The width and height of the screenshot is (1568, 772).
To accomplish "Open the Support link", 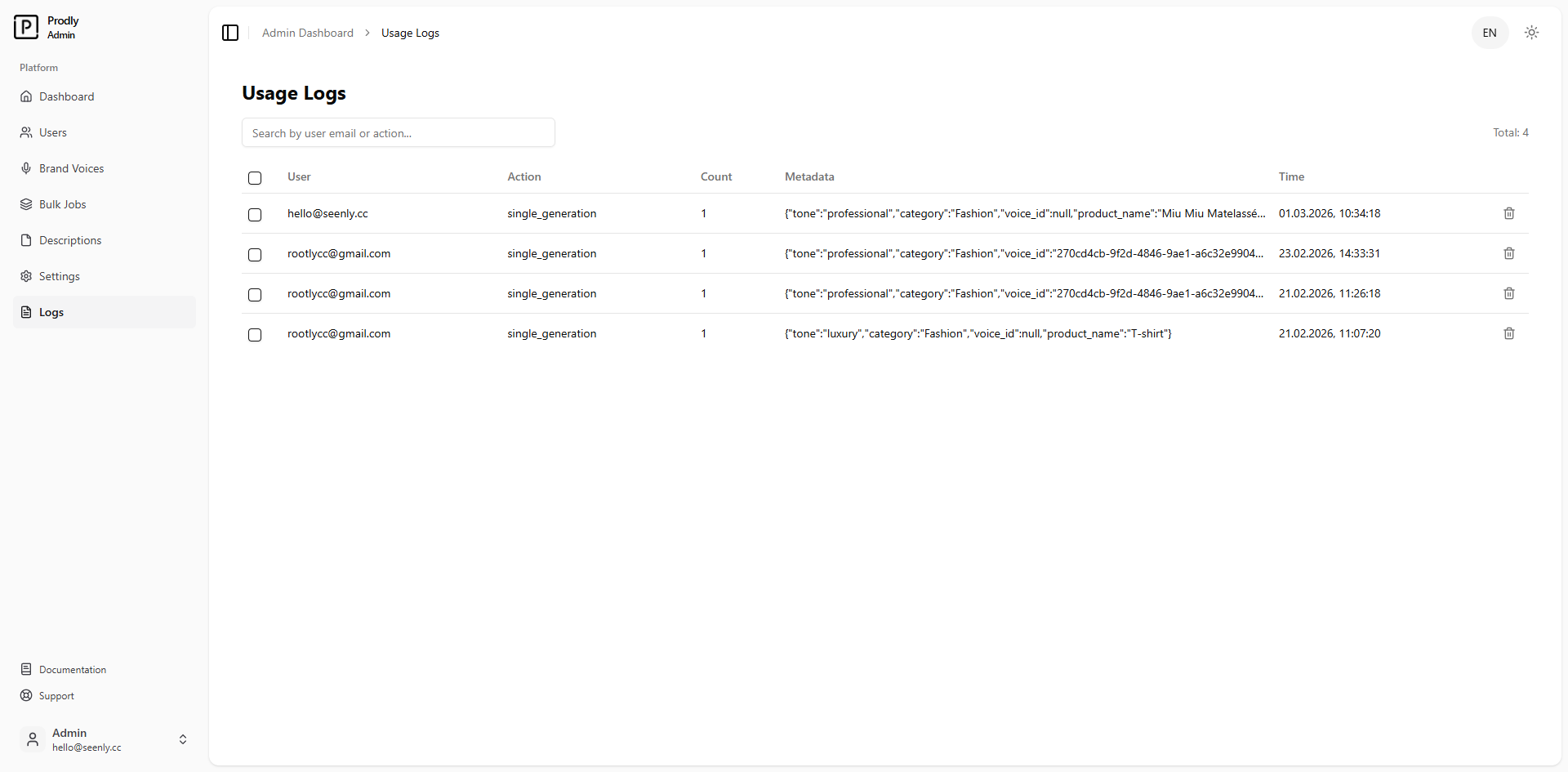I will 56,696.
